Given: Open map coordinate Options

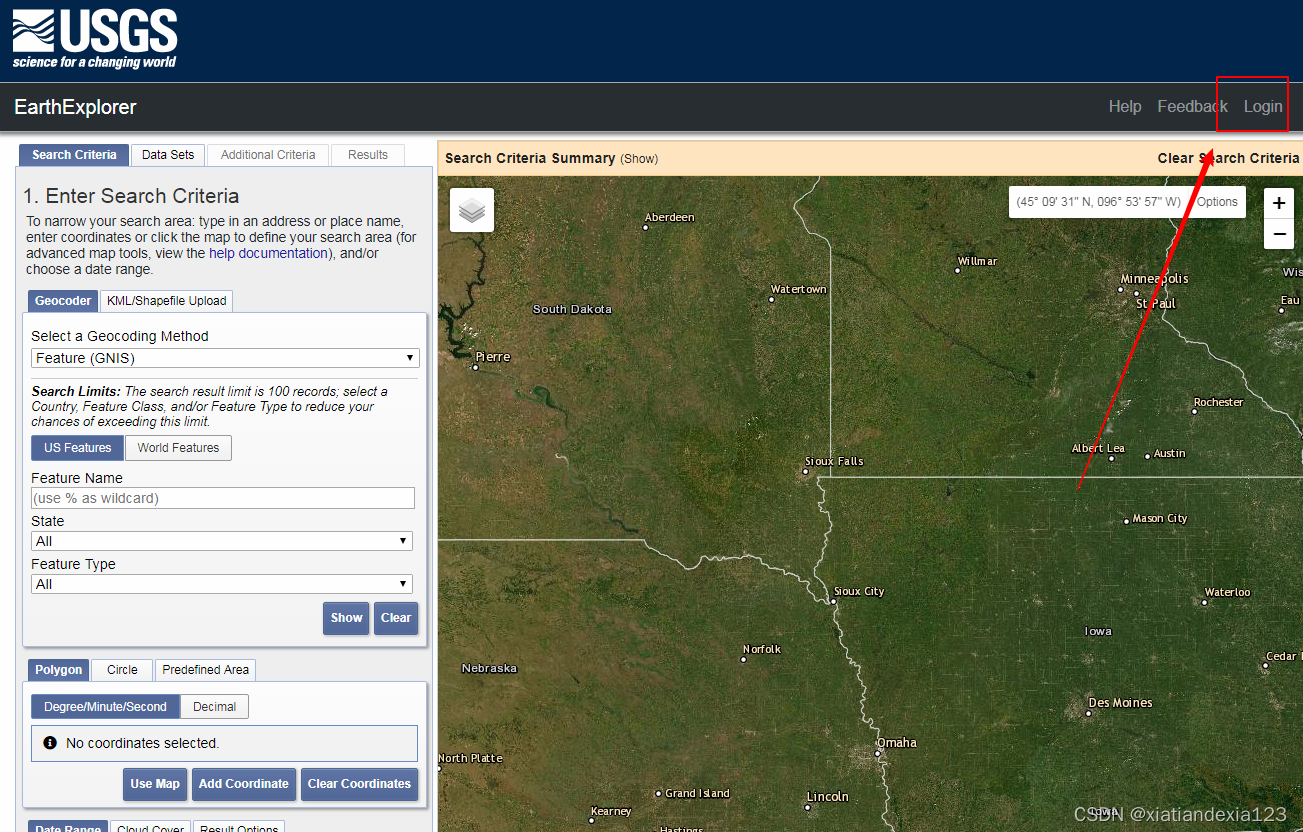Looking at the screenshot, I should (x=1218, y=202).
